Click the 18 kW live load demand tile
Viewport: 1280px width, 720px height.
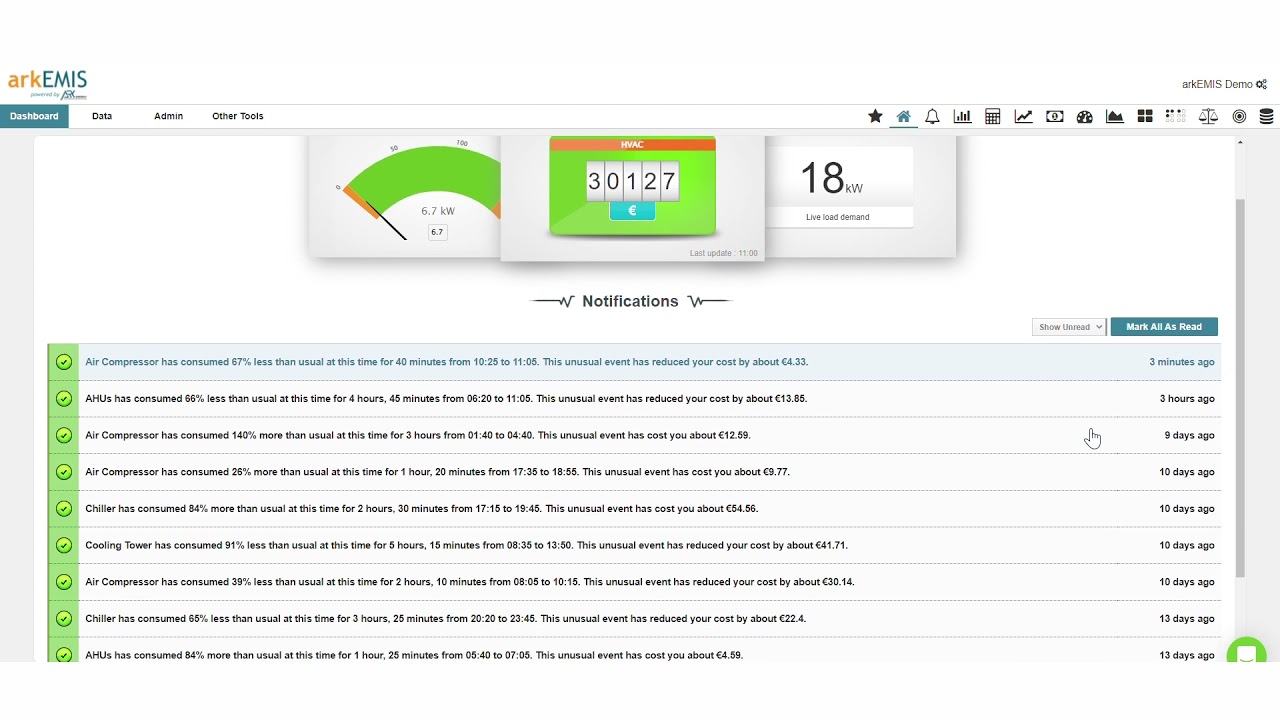click(838, 187)
